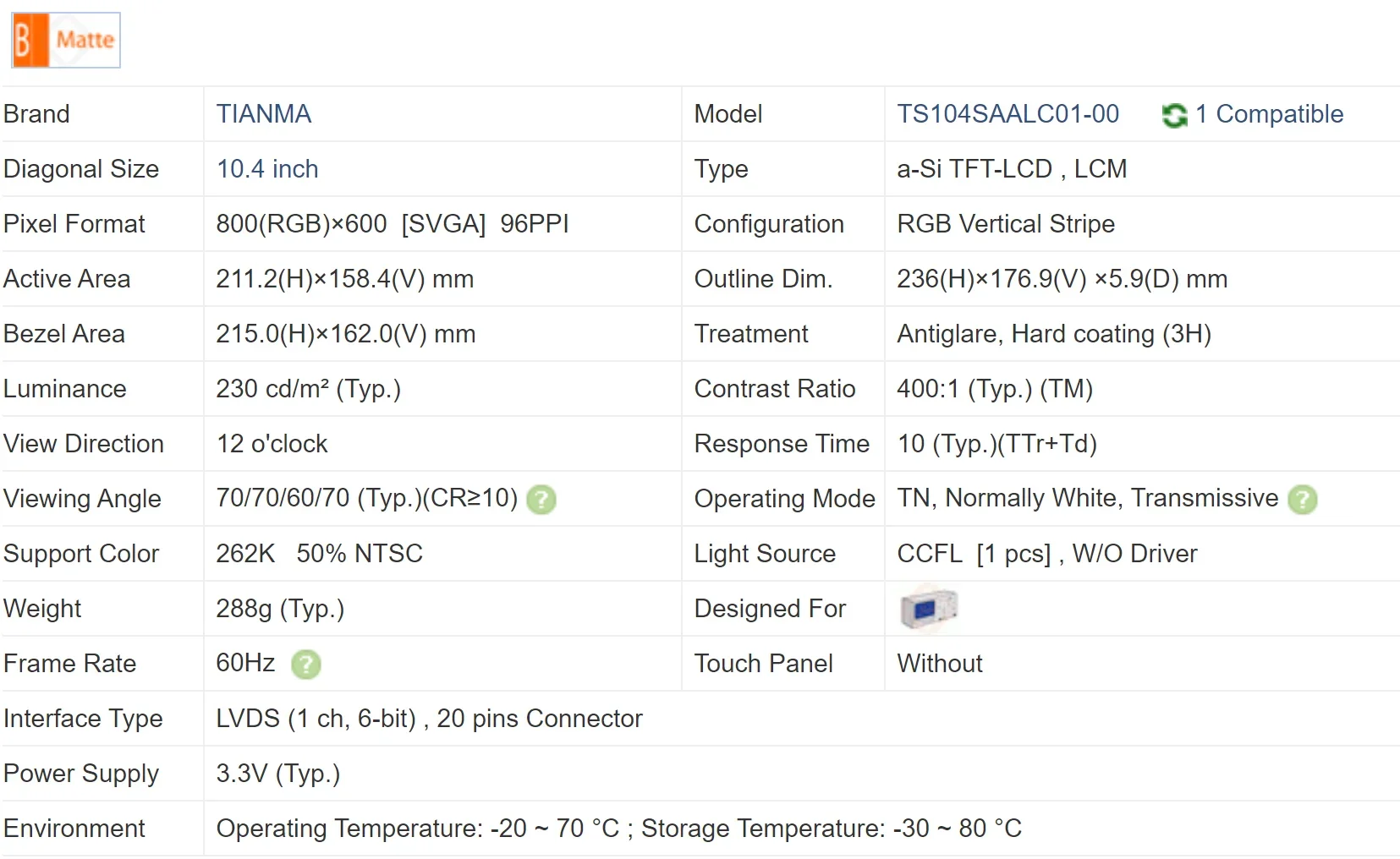Click the orange B logo square
This screenshot has width=1400, height=859.
click(29, 40)
